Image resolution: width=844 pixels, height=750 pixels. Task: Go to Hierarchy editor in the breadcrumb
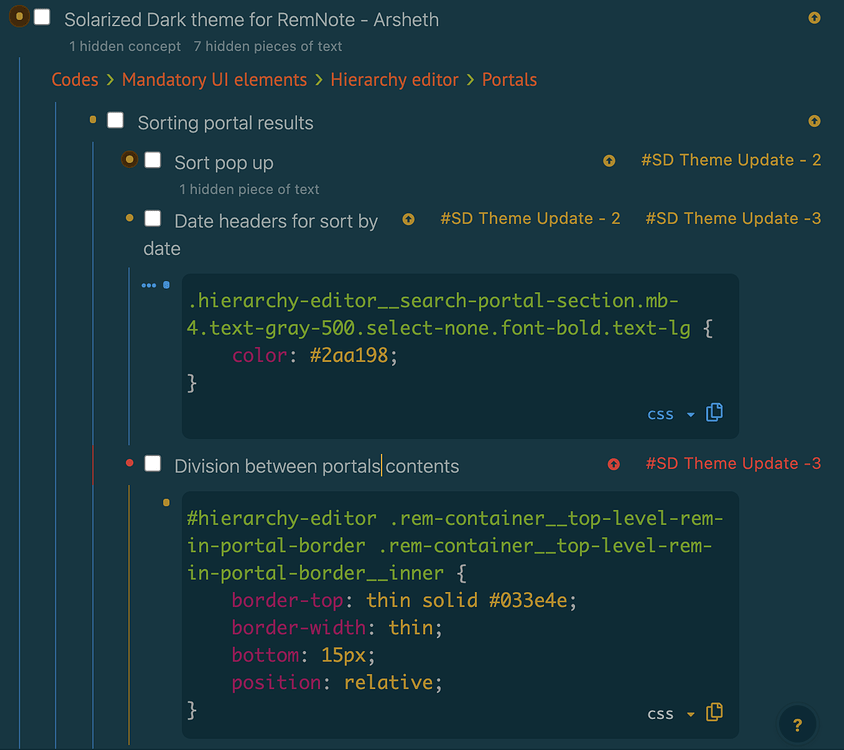tap(394, 80)
